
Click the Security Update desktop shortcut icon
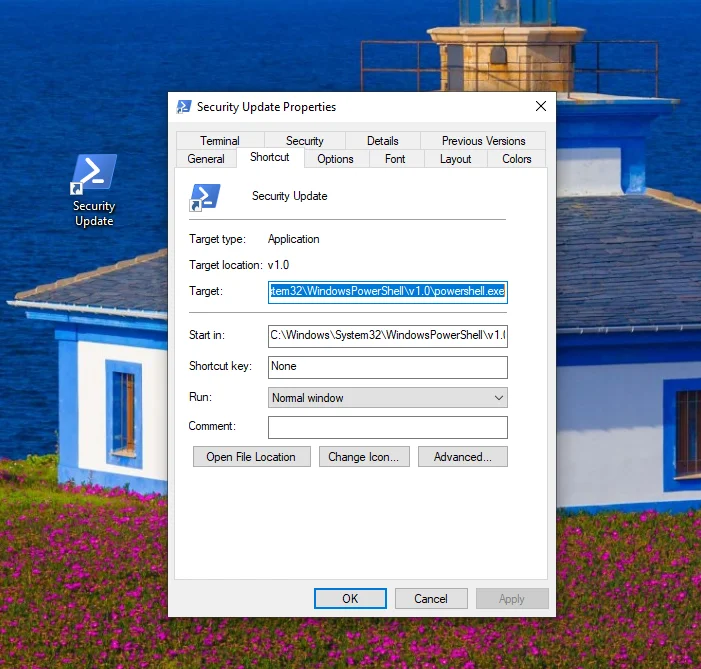coord(94,176)
